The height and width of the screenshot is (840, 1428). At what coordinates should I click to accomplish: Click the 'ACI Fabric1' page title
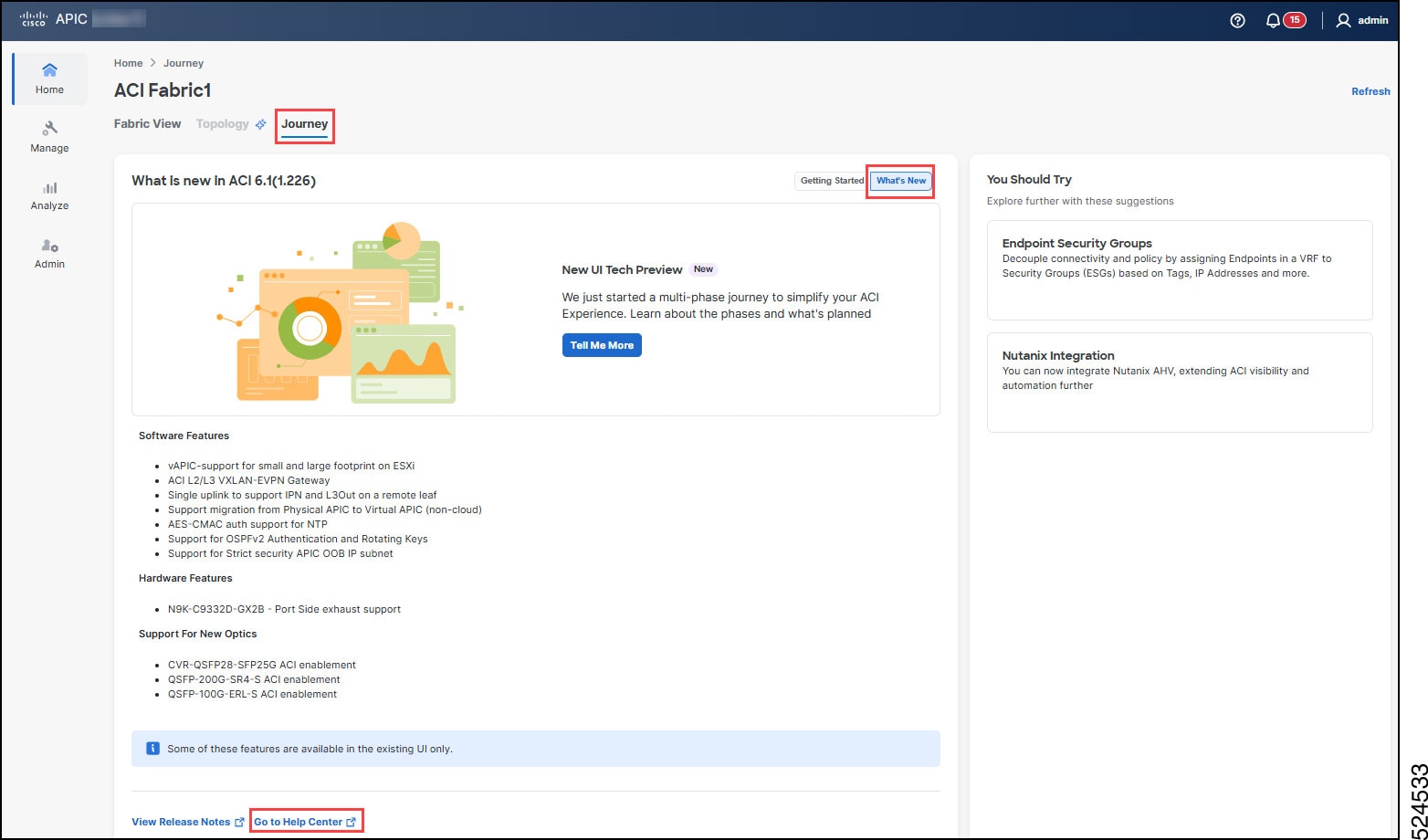pyautogui.click(x=163, y=90)
